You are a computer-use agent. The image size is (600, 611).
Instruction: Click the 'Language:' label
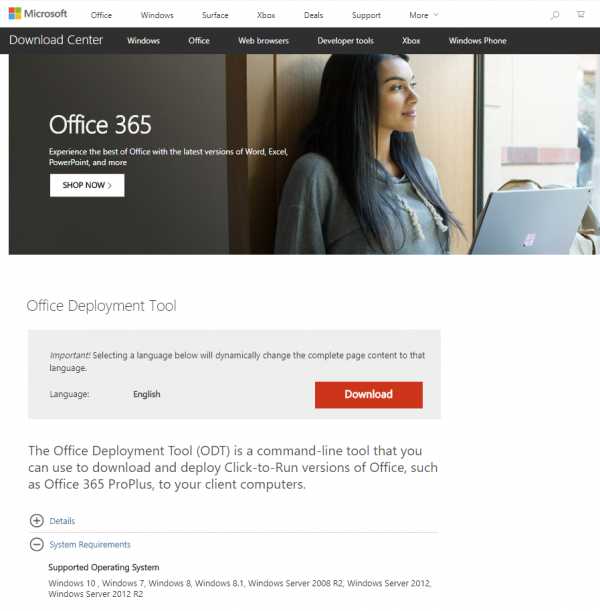click(x=69, y=394)
